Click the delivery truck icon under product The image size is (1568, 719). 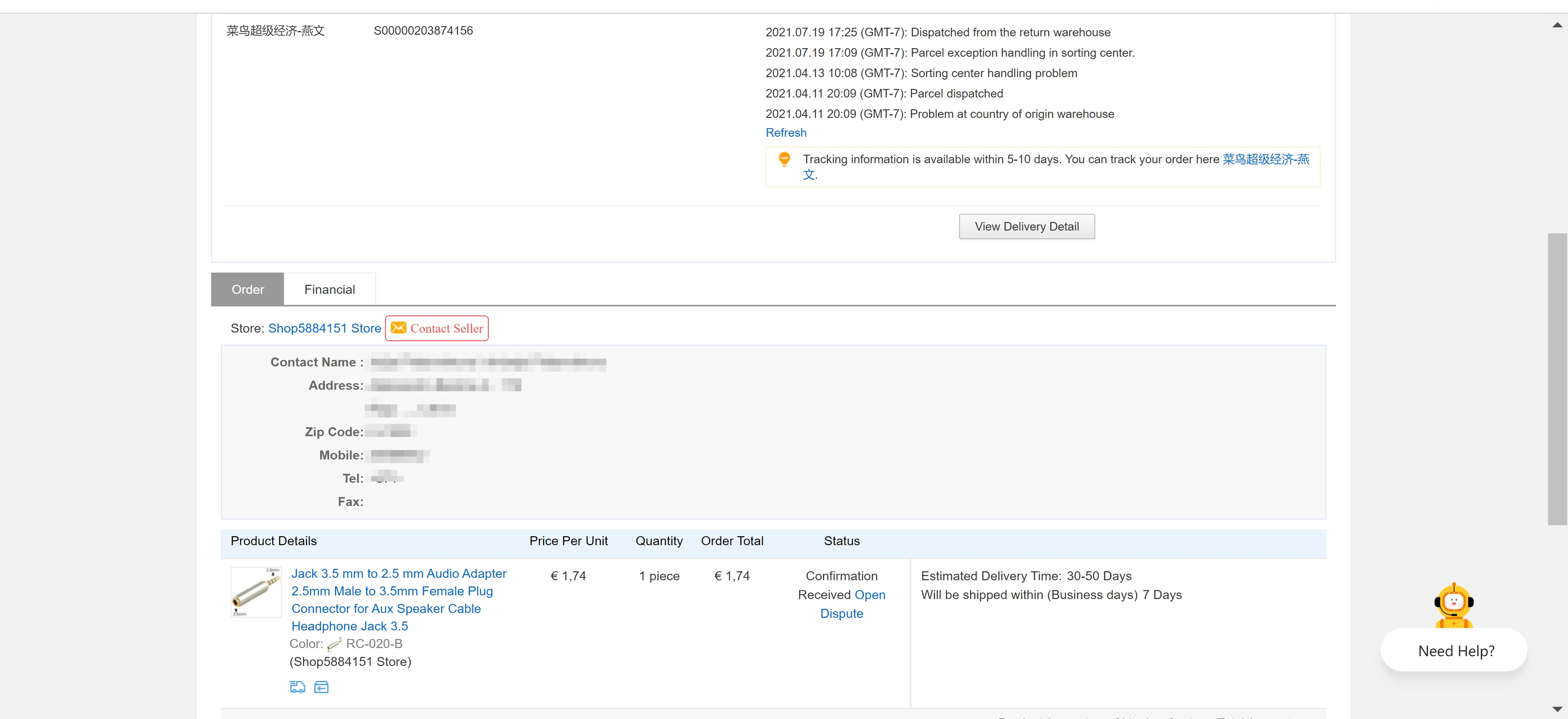(297, 687)
